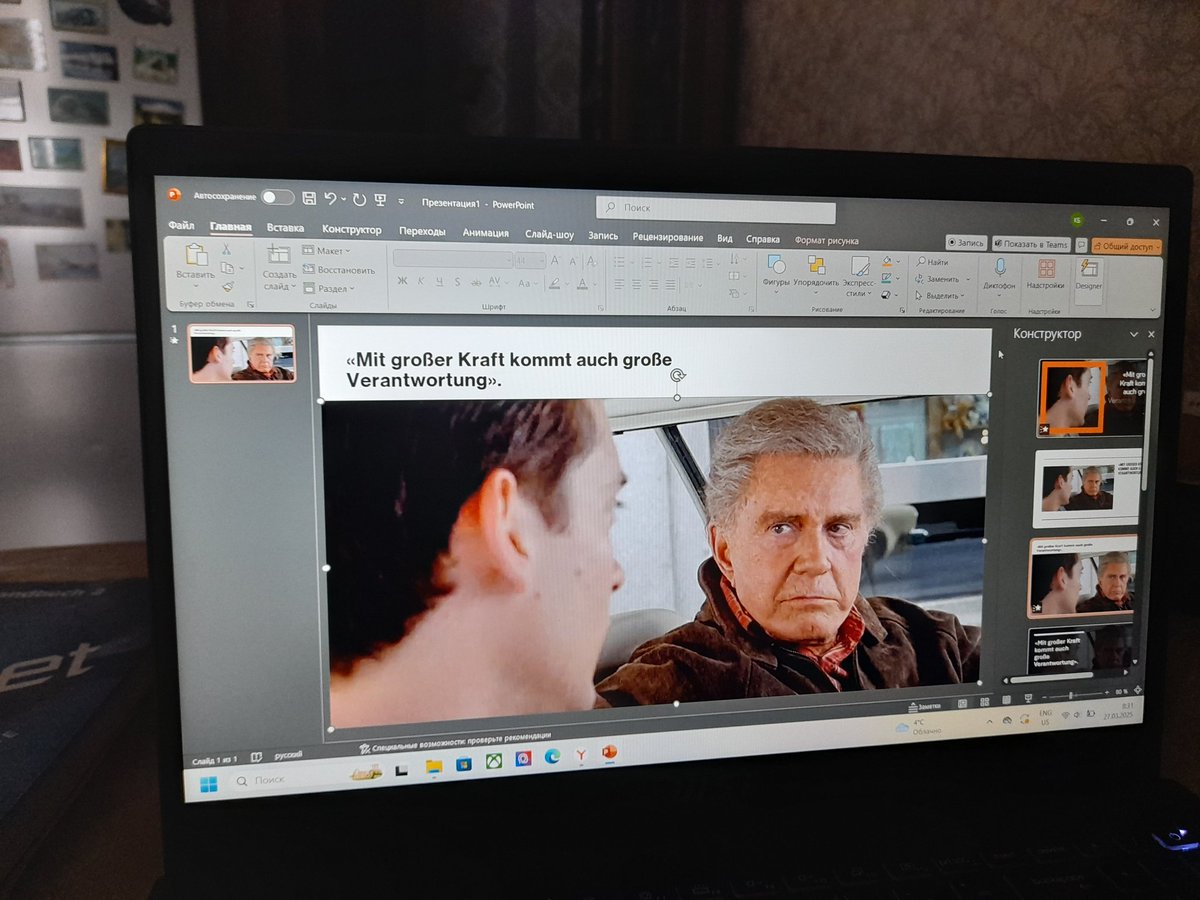Toggle strikethrough formatting

click(x=478, y=283)
